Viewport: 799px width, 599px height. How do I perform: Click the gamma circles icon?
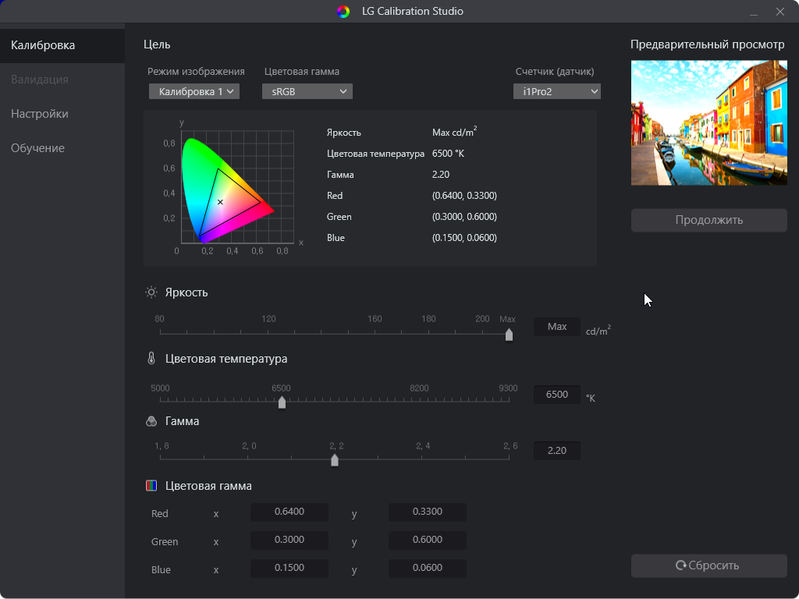point(151,421)
